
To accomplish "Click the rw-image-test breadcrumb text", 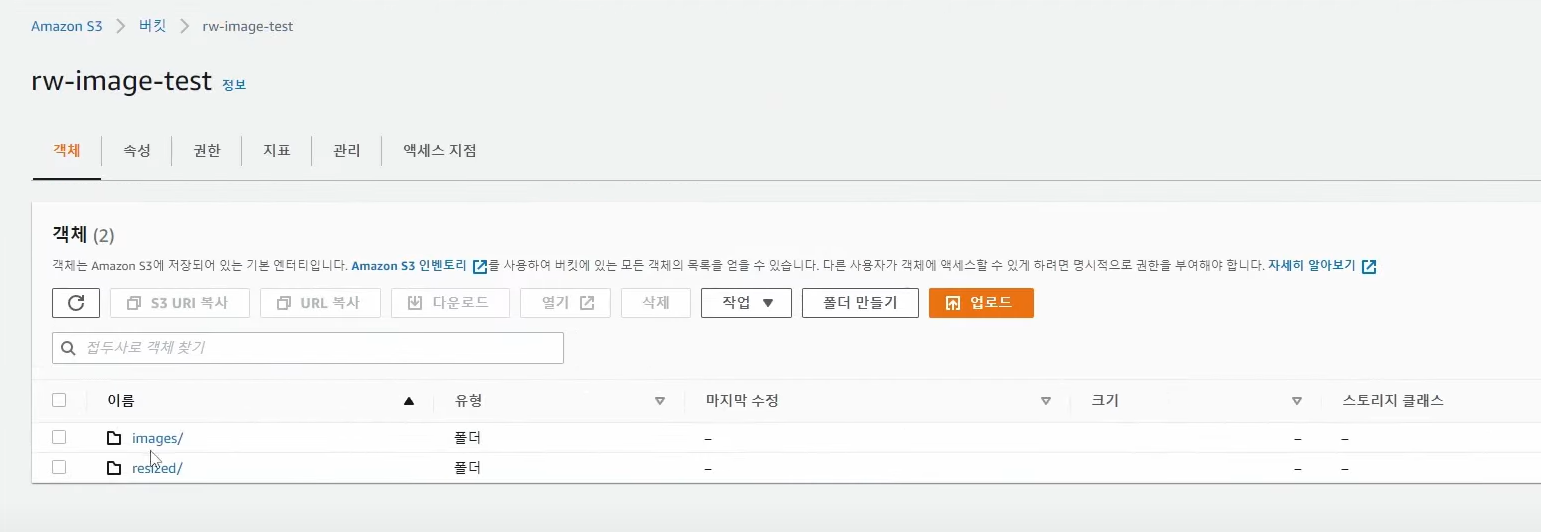I will (248, 26).
